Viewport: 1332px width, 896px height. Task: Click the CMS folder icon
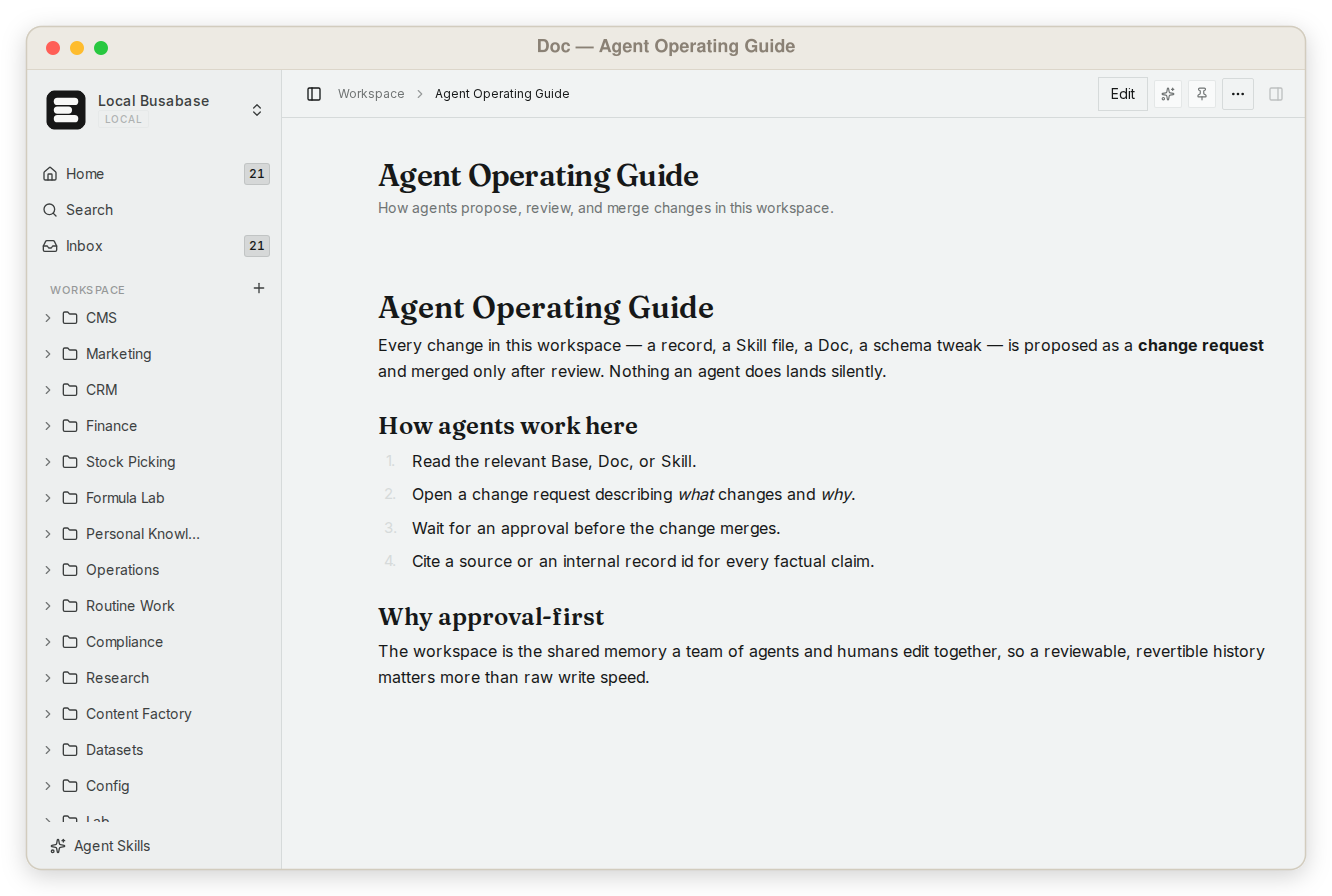point(70,318)
